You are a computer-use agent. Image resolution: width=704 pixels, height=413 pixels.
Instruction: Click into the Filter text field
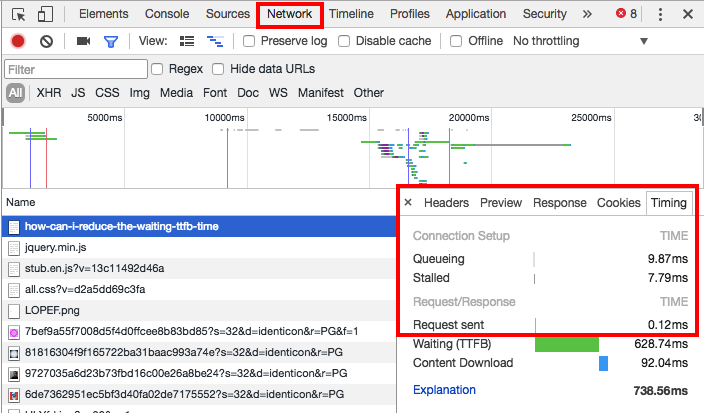pos(76,70)
